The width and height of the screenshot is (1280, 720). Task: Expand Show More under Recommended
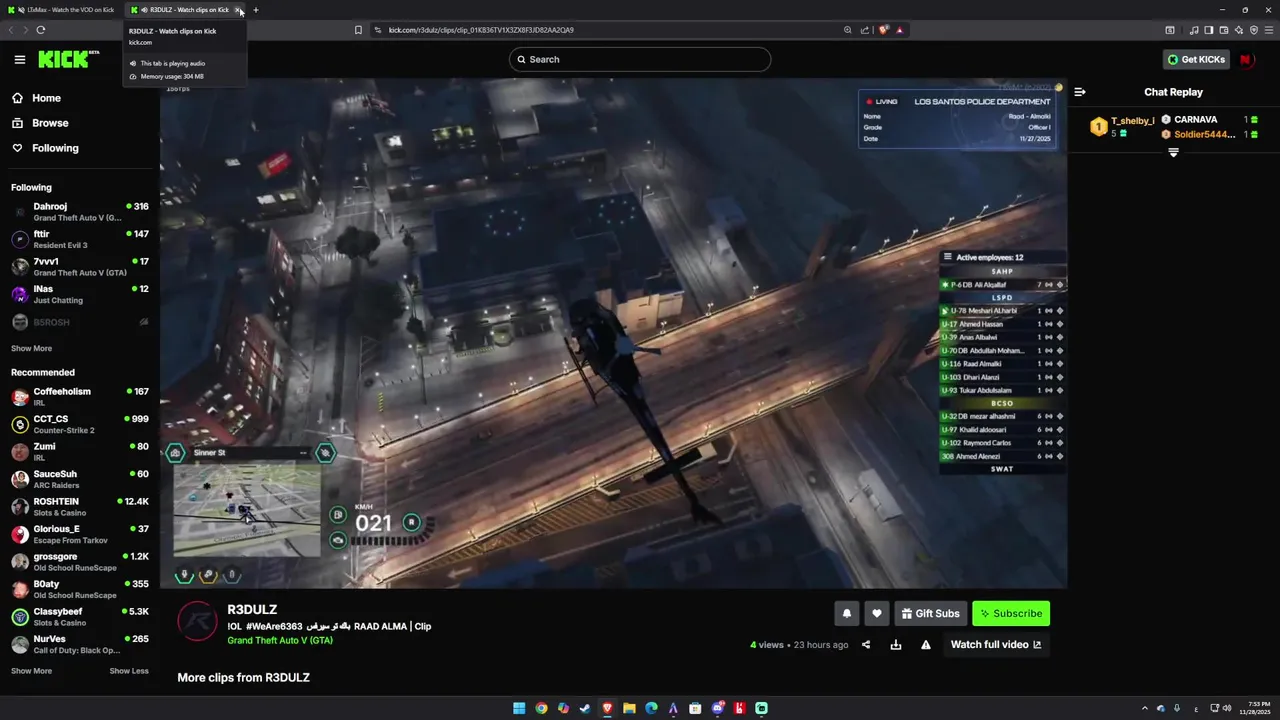(31, 671)
